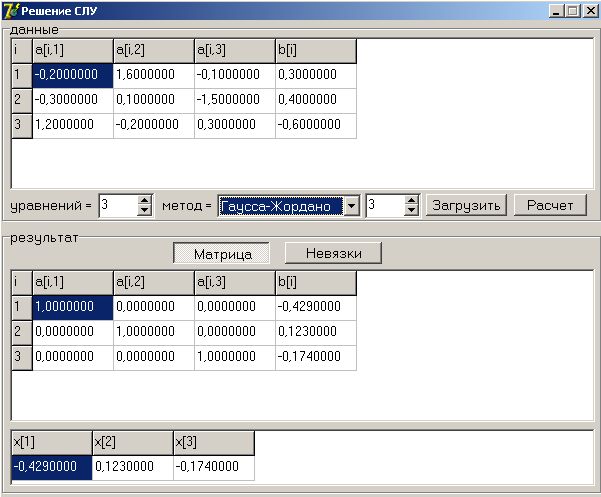Click the x[2] column header in solution table
This screenshot has width=601, height=497.
pos(132,442)
